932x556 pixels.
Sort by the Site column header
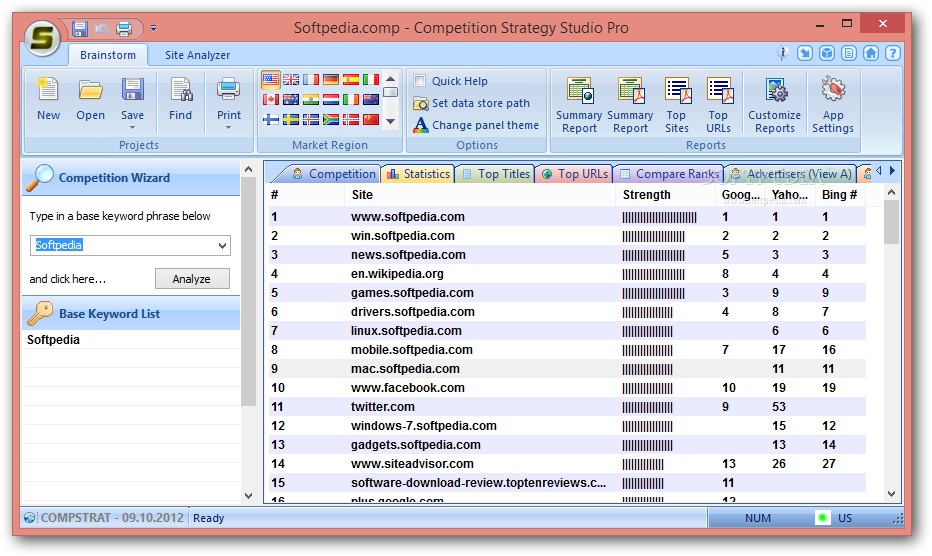tap(479, 195)
